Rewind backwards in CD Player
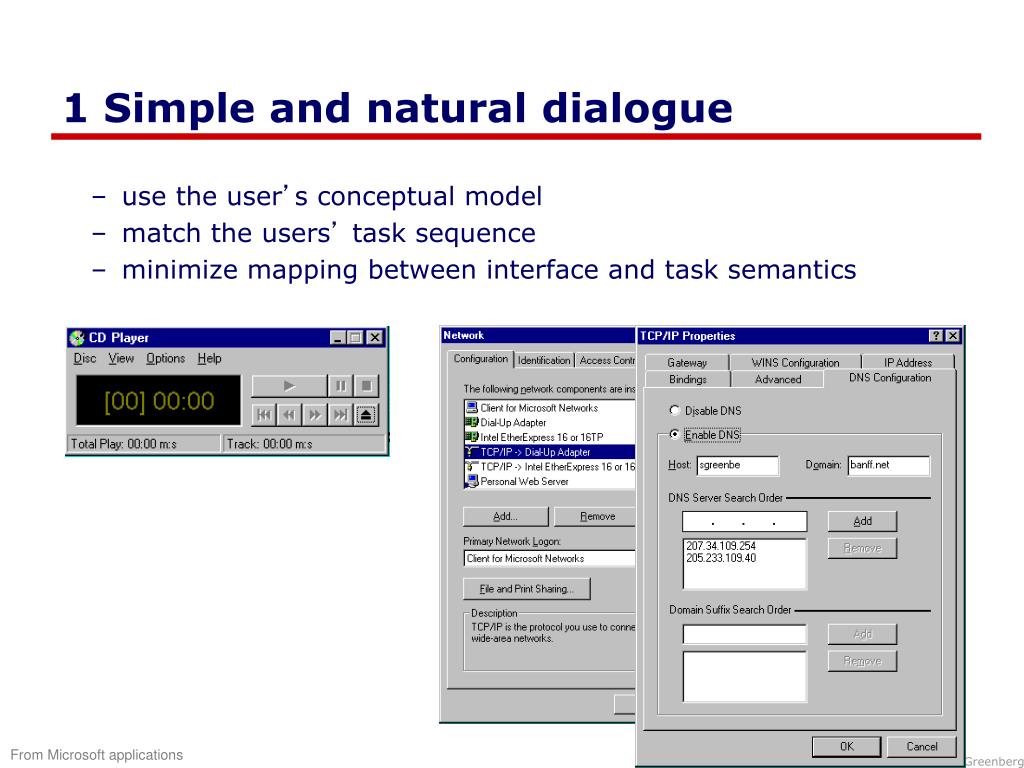This screenshot has height=768, width=1024. pos(289,415)
